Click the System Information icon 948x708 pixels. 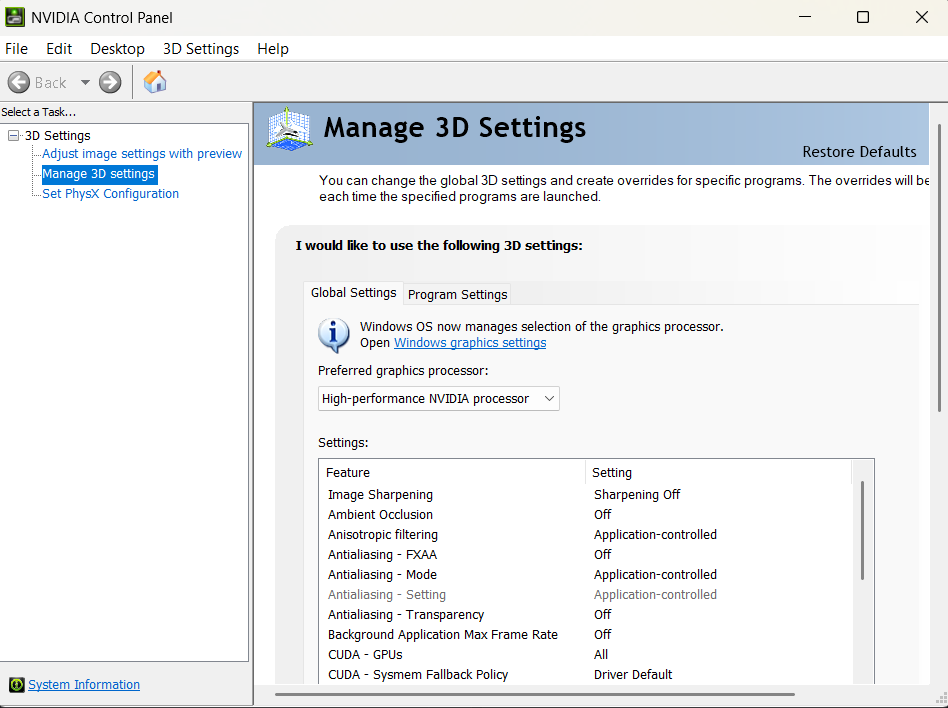pyautogui.click(x=17, y=684)
